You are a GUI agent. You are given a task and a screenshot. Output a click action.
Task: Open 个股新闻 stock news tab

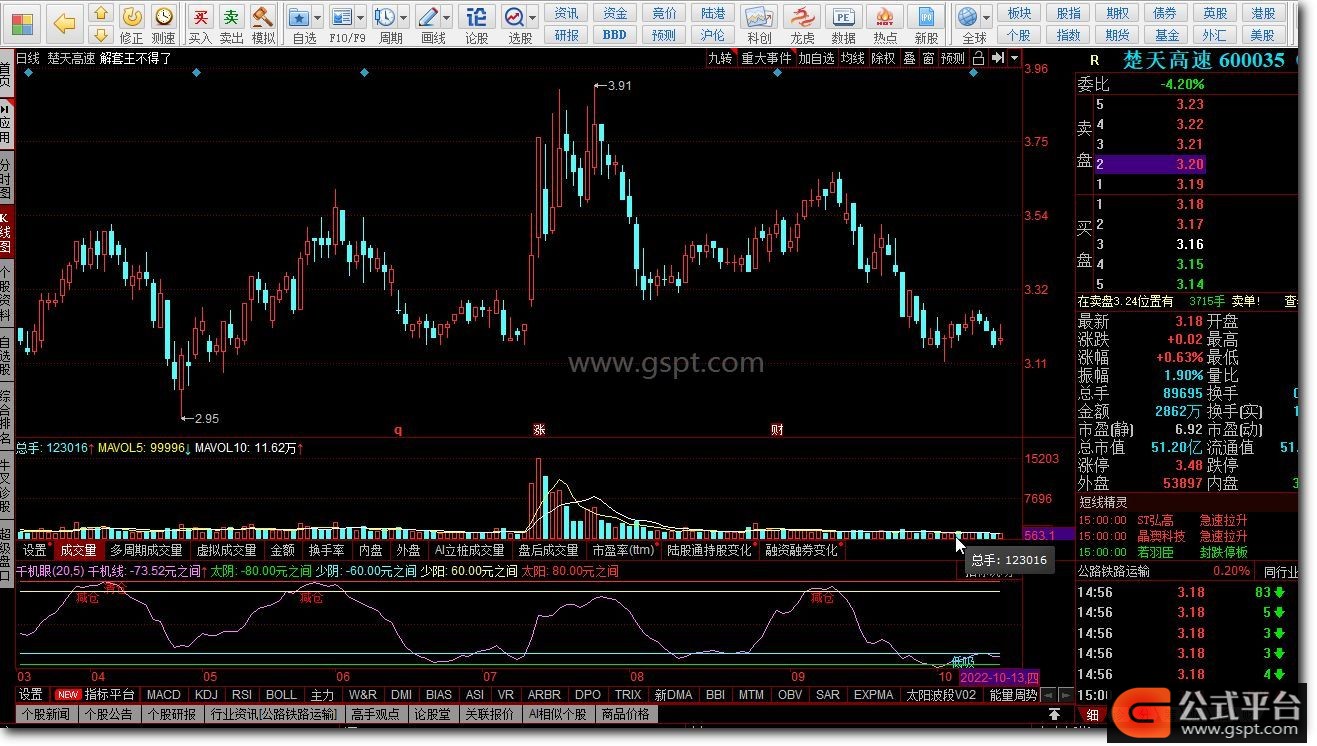point(45,714)
